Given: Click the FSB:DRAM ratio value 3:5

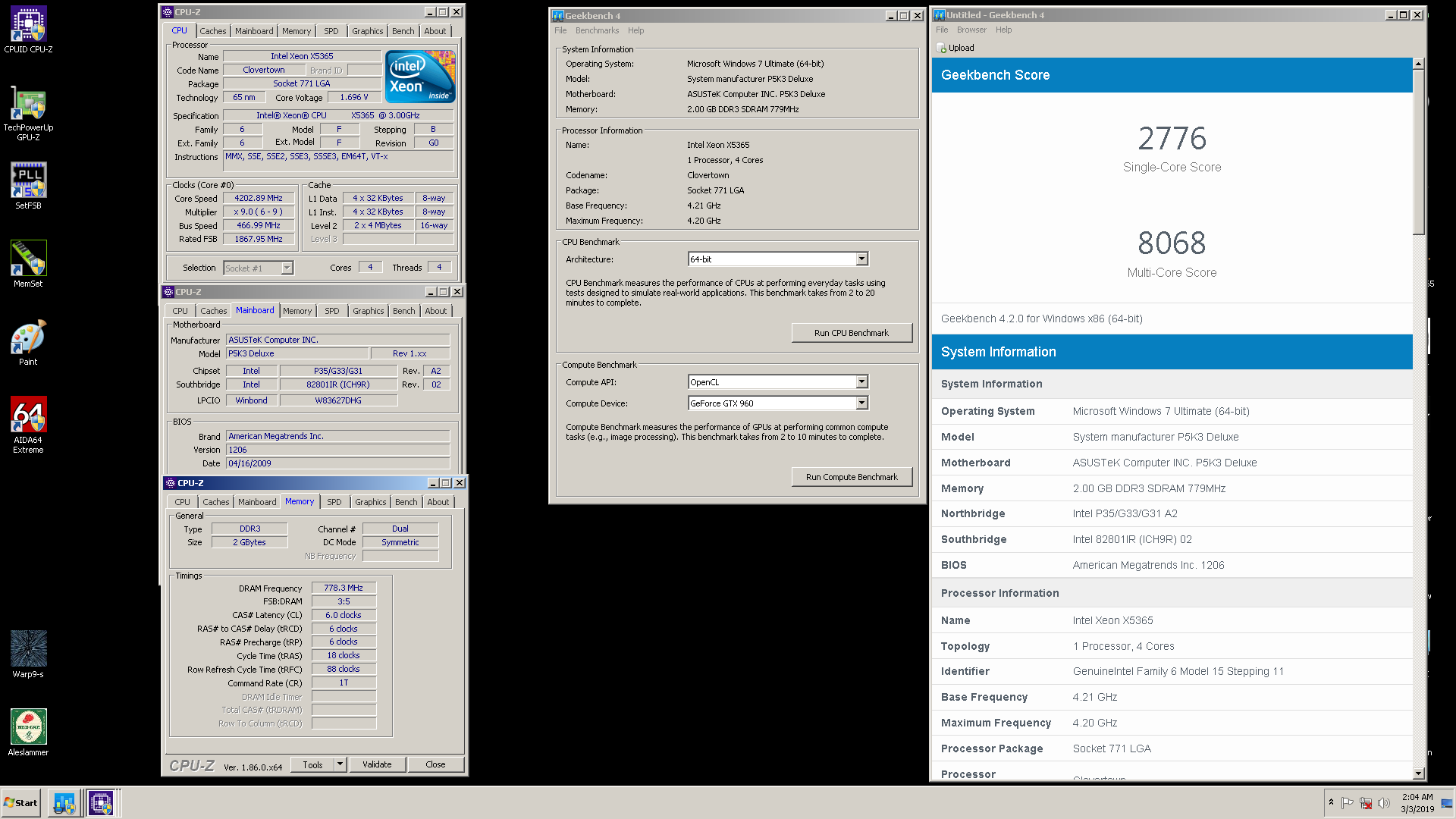Looking at the screenshot, I should pos(344,601).
